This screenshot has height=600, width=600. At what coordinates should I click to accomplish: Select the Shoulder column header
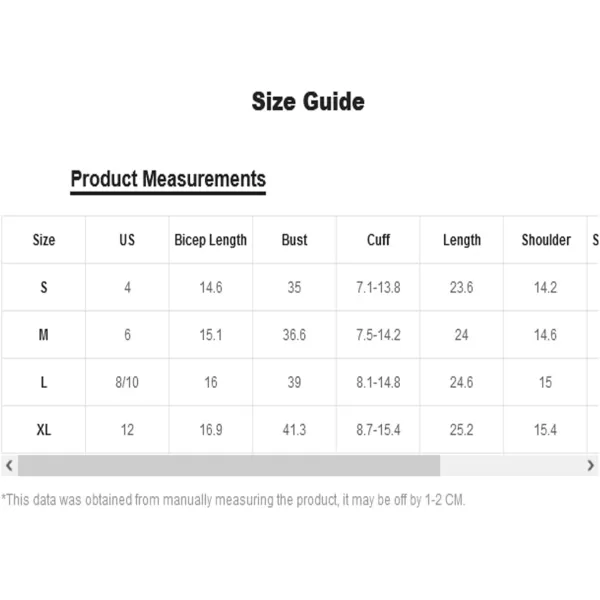click(546, 240)
